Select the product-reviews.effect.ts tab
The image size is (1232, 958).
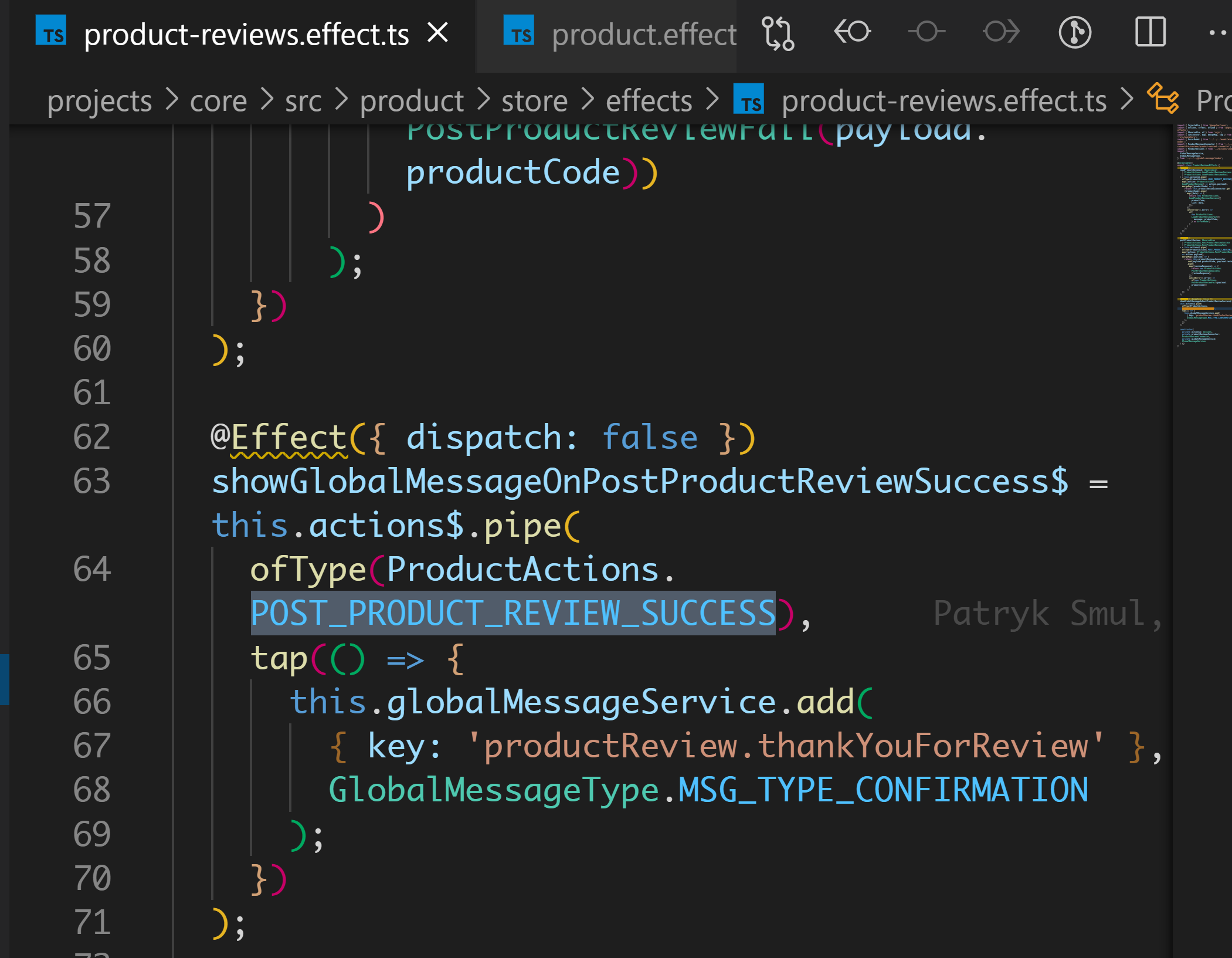[246, 34]
